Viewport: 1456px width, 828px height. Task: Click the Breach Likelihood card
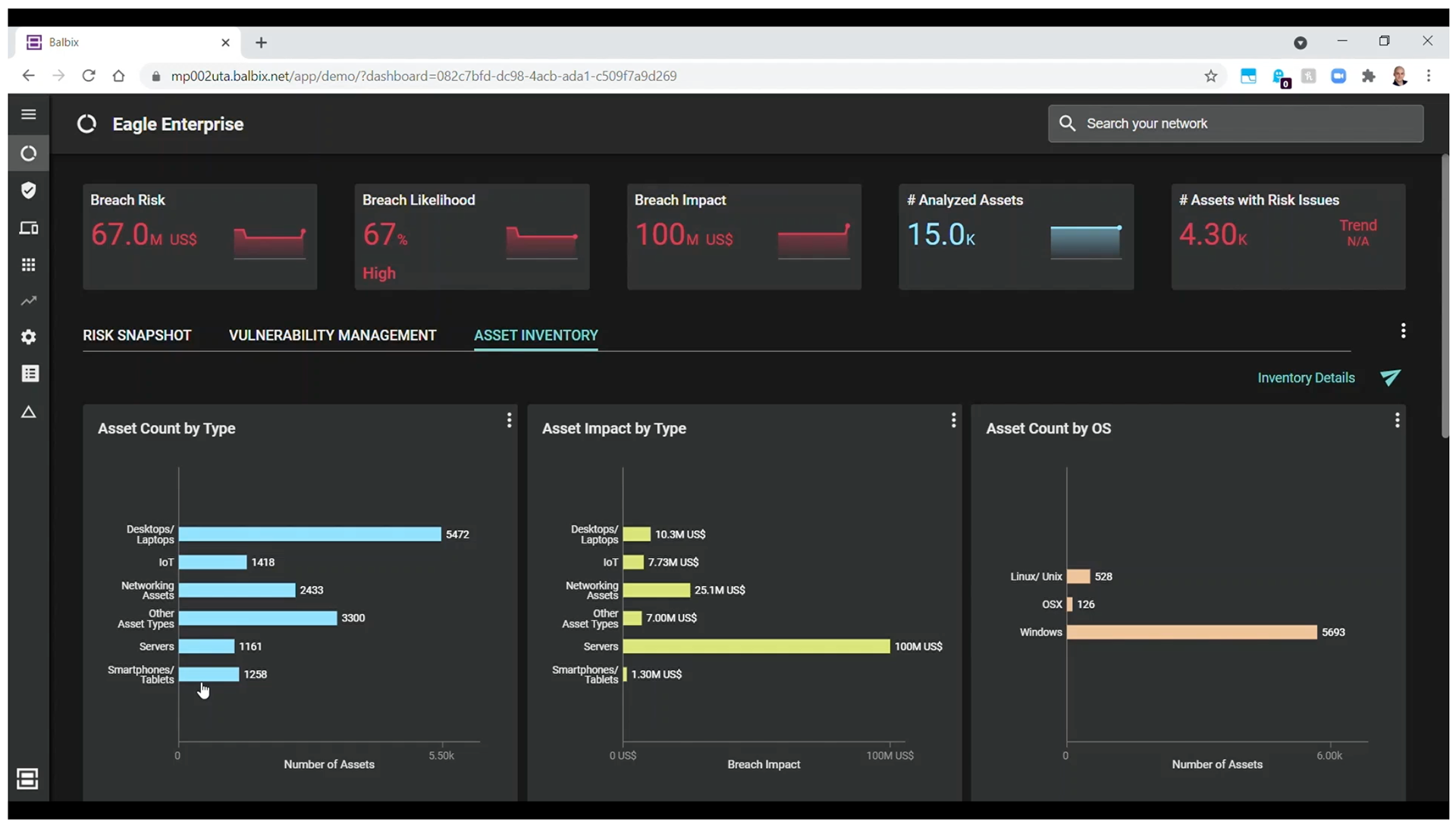click(472, 237)
